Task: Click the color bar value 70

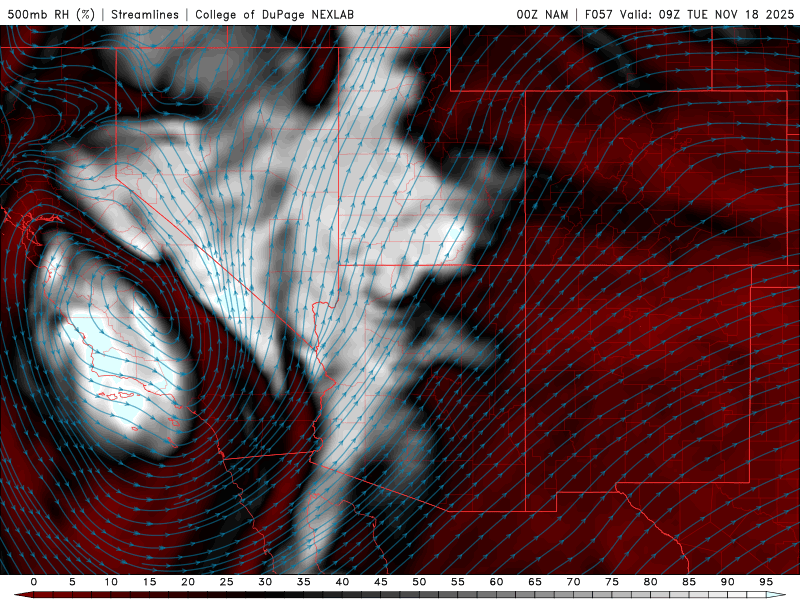Action: coord(573,582)
